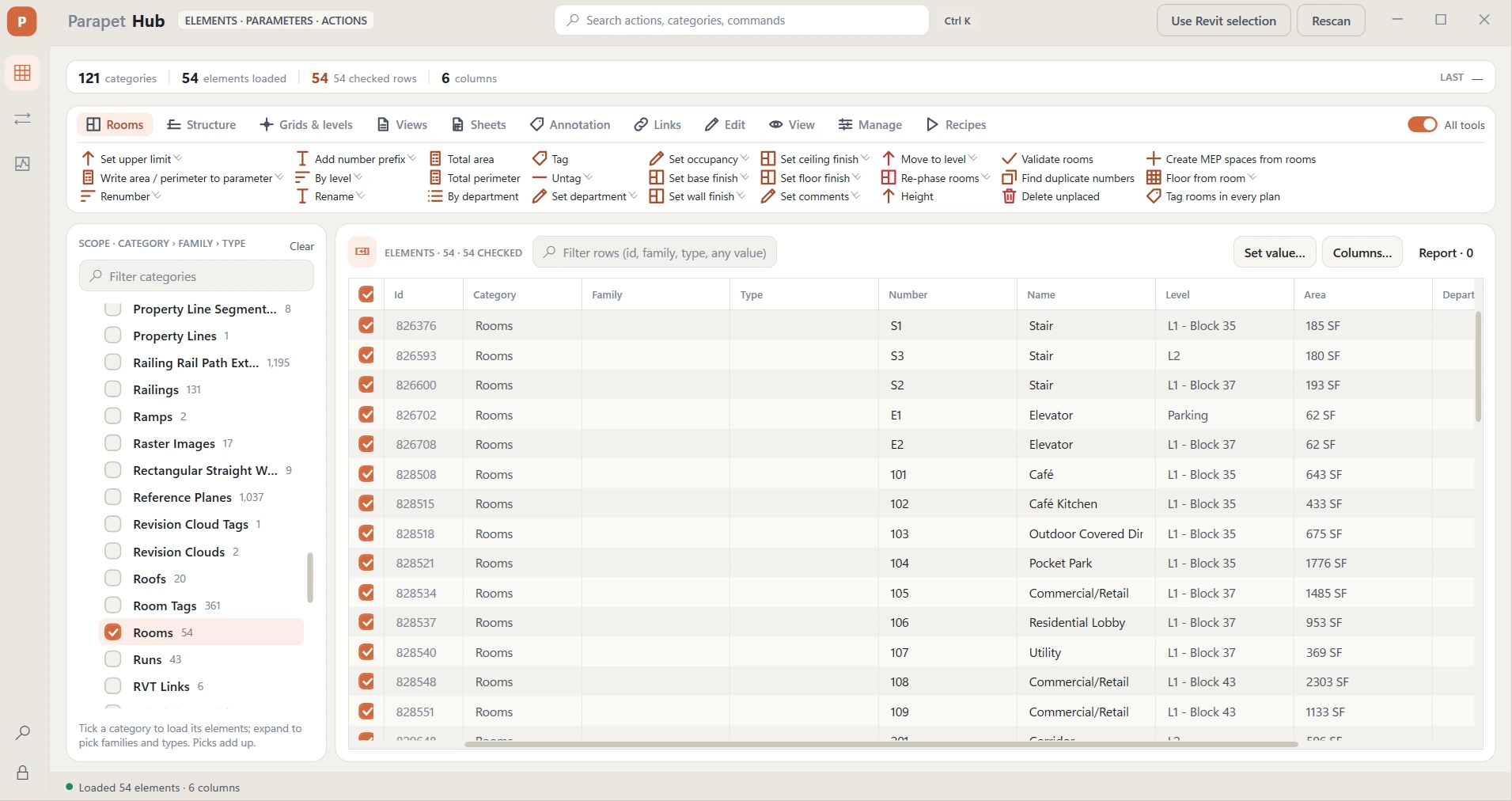Viewport: 1512px width, 801px height.
Task: Click the Set value... button
Action: pyautogui.click(x=1275, y=252)
